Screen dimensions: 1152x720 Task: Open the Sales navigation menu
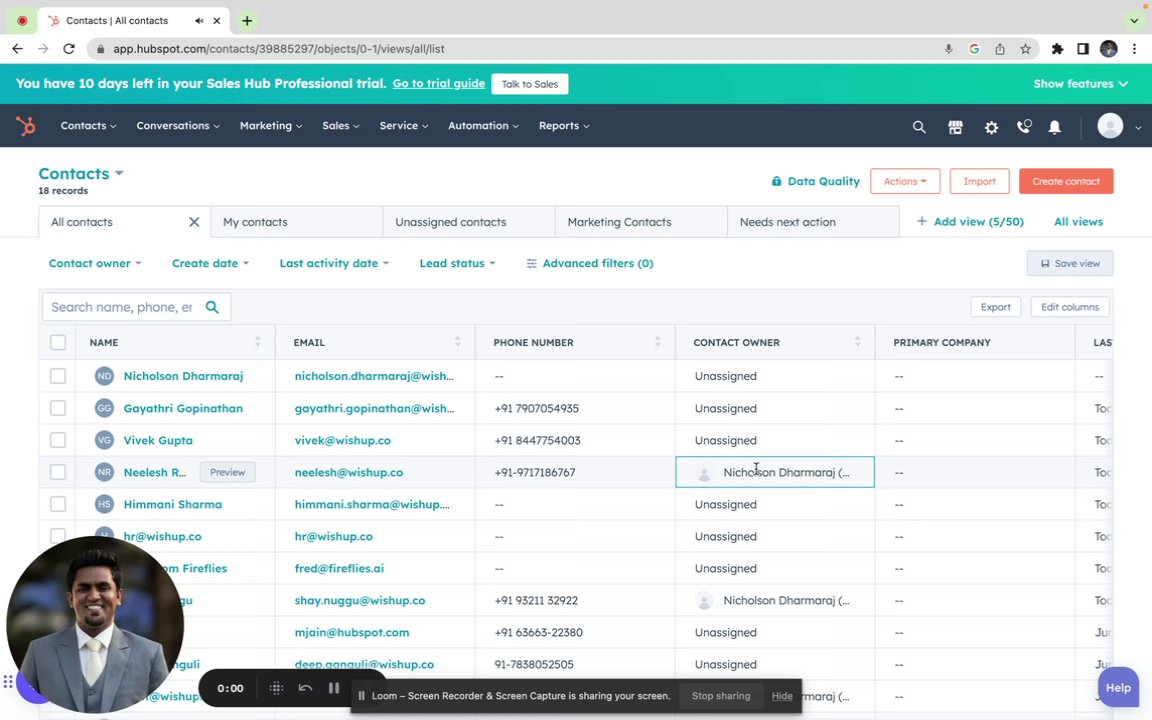click(341, 126)
